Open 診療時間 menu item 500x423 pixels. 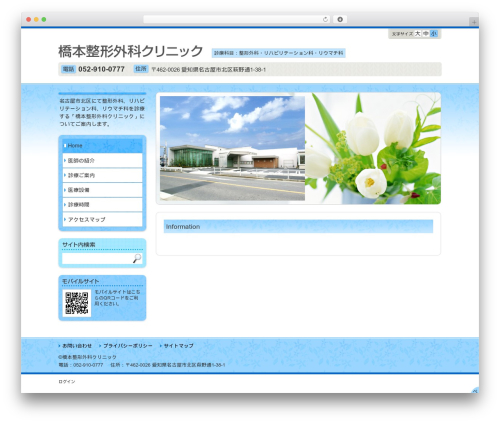pos(102,204)
